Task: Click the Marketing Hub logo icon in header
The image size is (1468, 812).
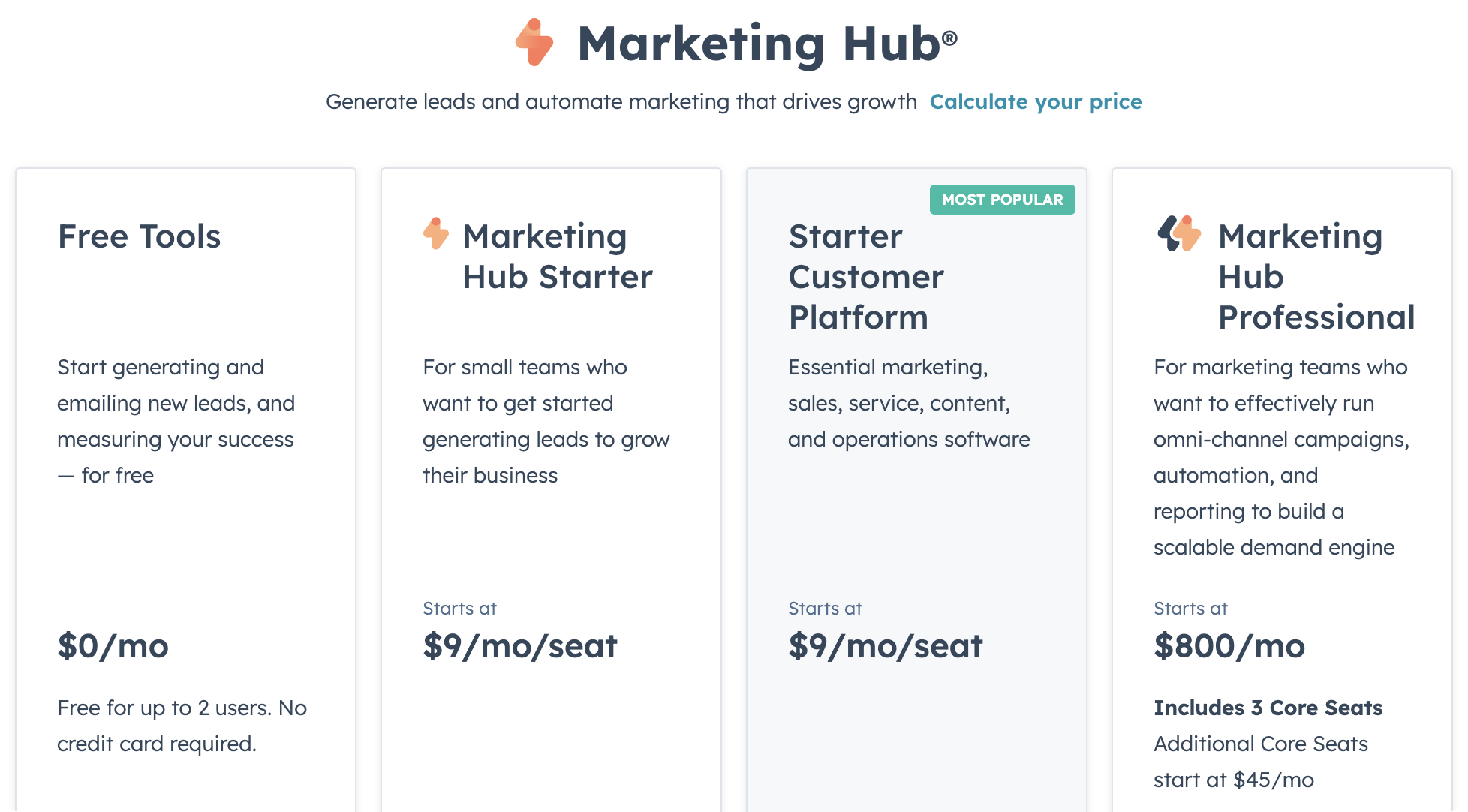Action: point(534,42)
